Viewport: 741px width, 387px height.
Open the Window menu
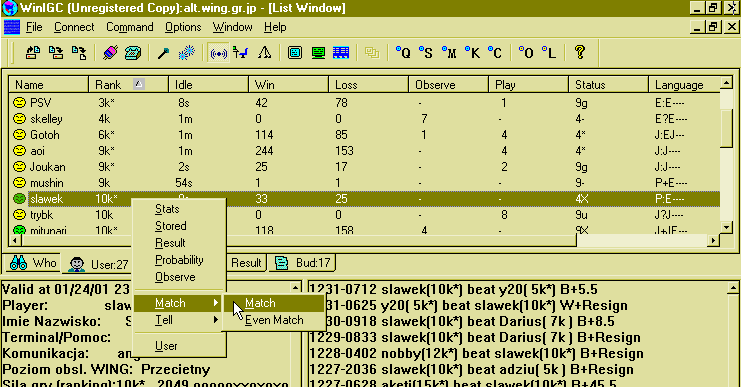(233, 27)
